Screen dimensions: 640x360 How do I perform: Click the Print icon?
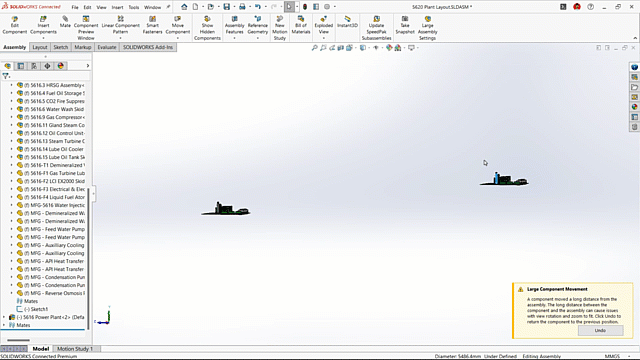coord(242,7)
